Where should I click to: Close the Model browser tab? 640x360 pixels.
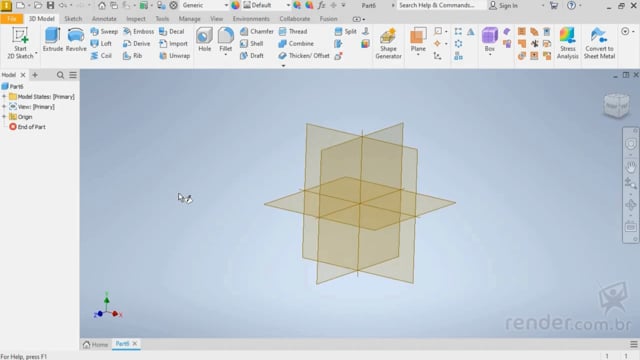[23, 75]
